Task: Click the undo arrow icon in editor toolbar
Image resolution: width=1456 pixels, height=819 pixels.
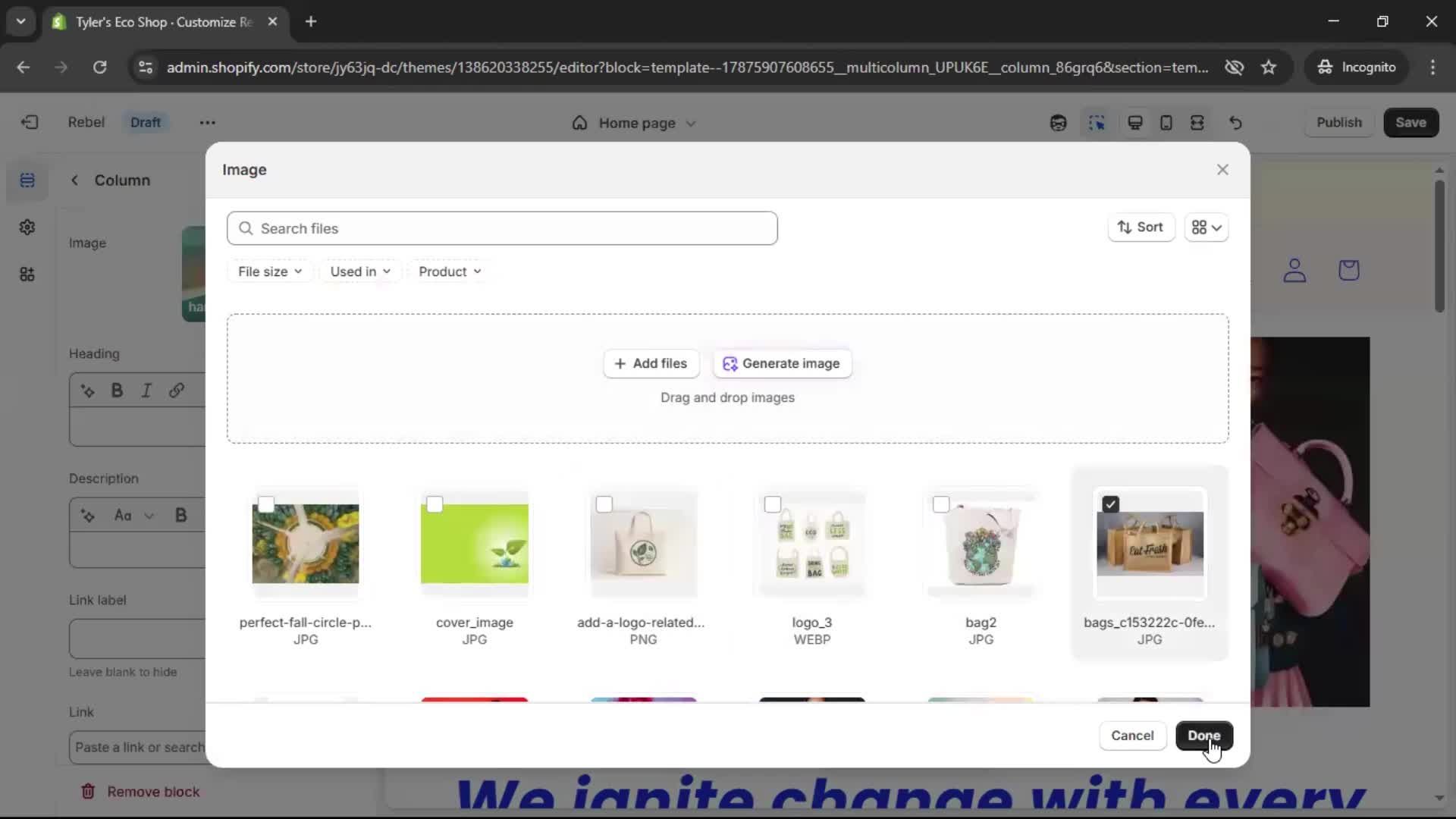Action: tap(1235, 123)
